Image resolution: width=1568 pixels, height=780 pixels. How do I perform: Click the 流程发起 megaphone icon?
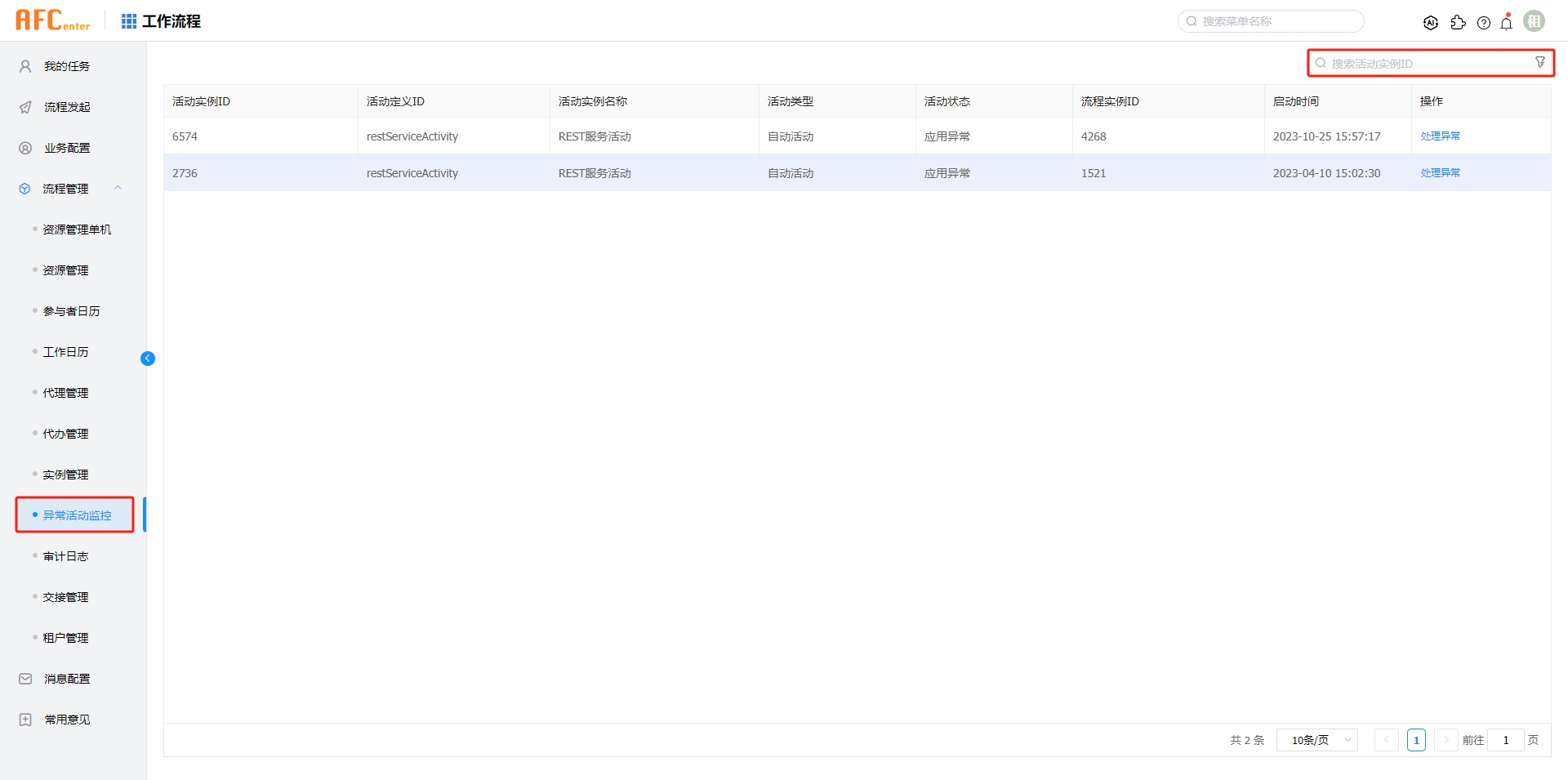tap(24, 106)
